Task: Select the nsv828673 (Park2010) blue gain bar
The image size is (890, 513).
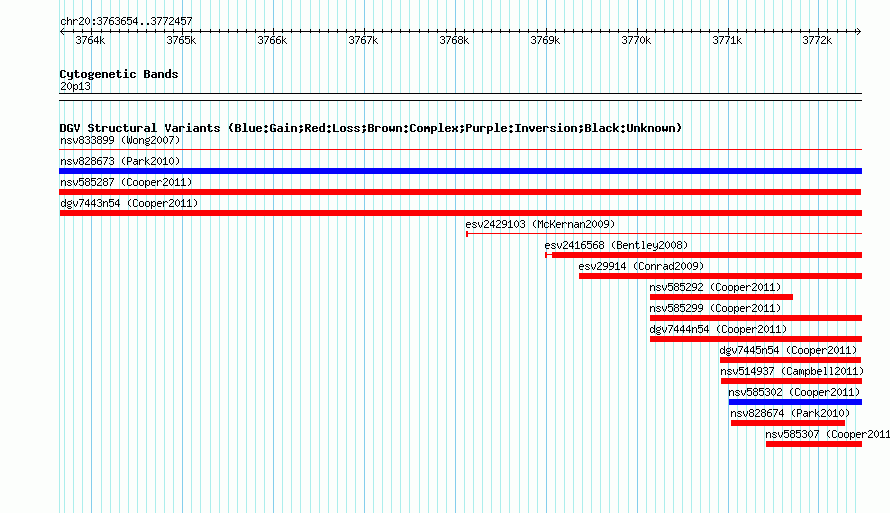Action: pos(460,171)
